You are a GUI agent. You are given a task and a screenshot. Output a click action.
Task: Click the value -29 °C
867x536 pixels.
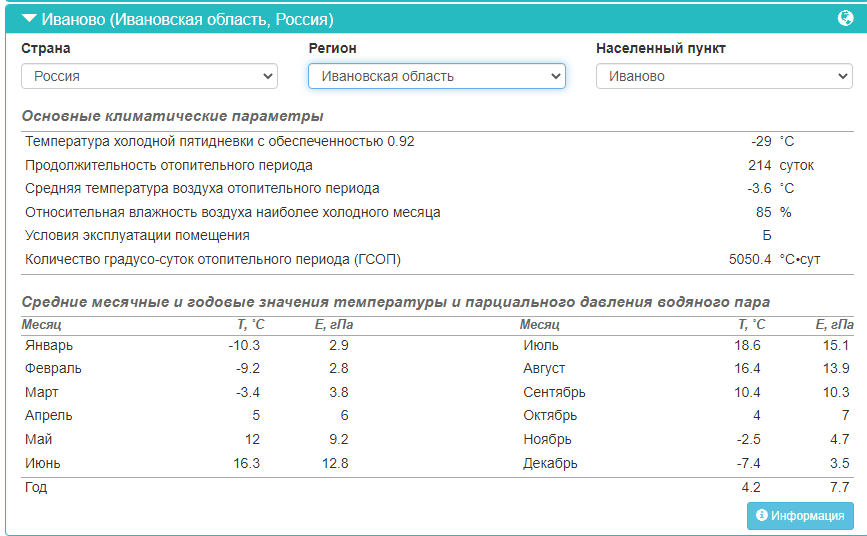772,142
